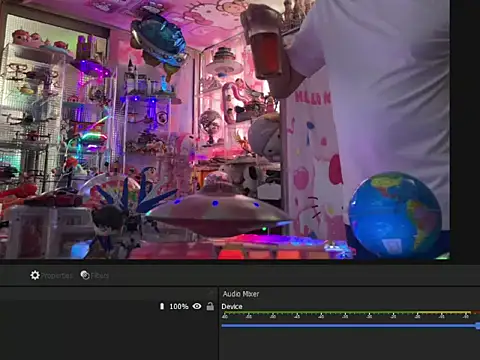The image size is (480, 360).
Task: Open the Filters dialog for the source
Action: pos(95,275)
